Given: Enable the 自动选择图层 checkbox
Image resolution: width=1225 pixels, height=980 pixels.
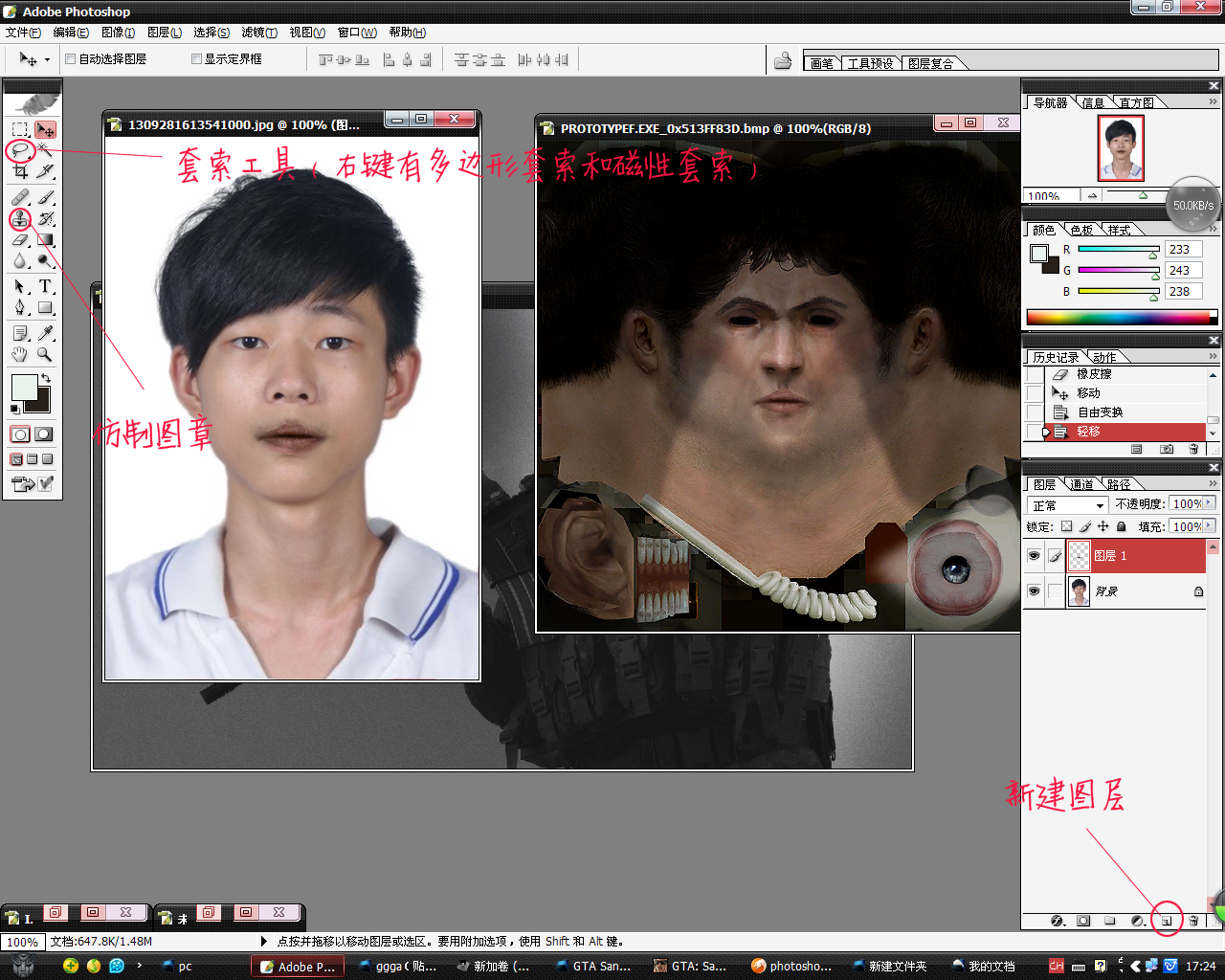Looking at the screenshot, I should coord(70,58).
